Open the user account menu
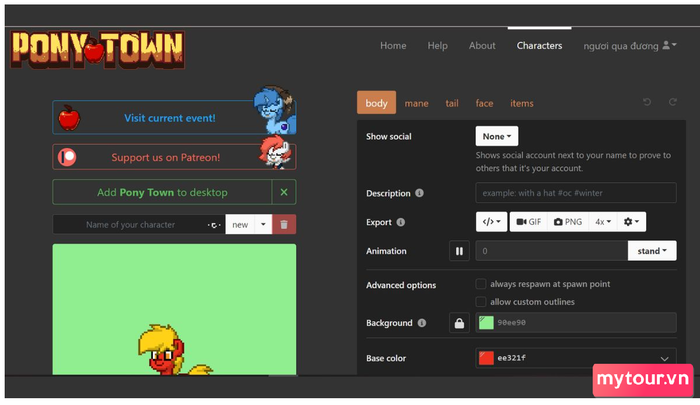Screen dimensions: 700x405 [x=630, y=46]
